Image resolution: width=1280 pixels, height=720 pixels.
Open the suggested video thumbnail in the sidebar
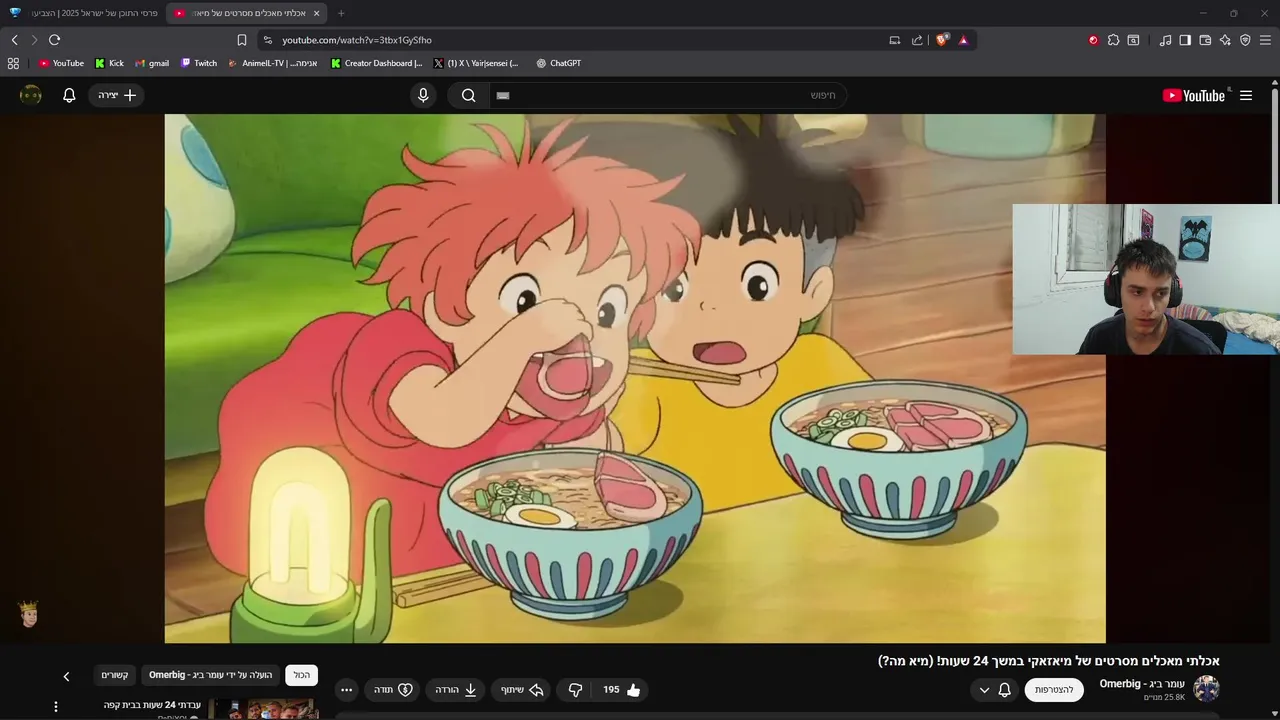point(263,709)
